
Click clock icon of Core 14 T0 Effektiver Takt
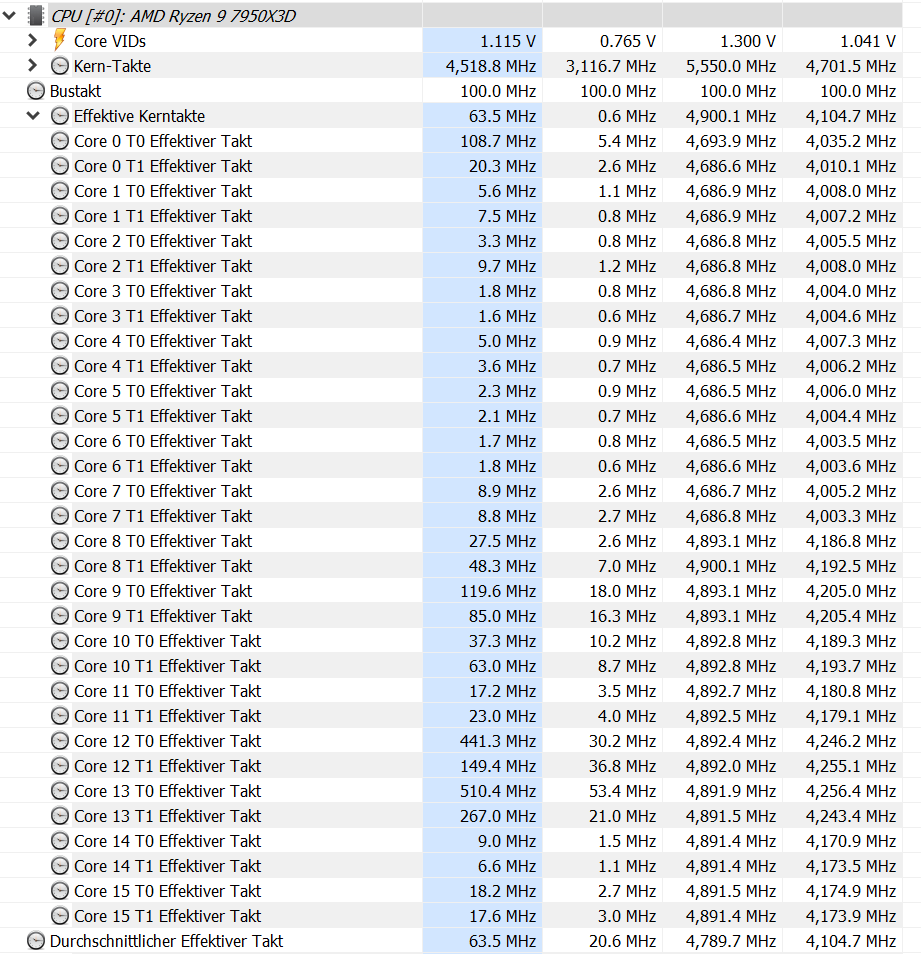[60, 841]
